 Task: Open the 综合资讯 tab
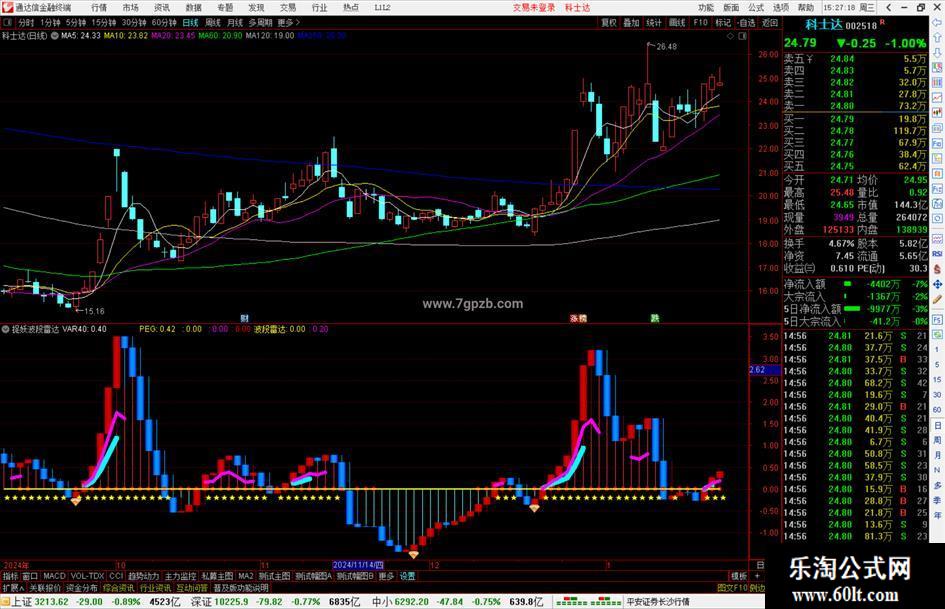point(118,588)
